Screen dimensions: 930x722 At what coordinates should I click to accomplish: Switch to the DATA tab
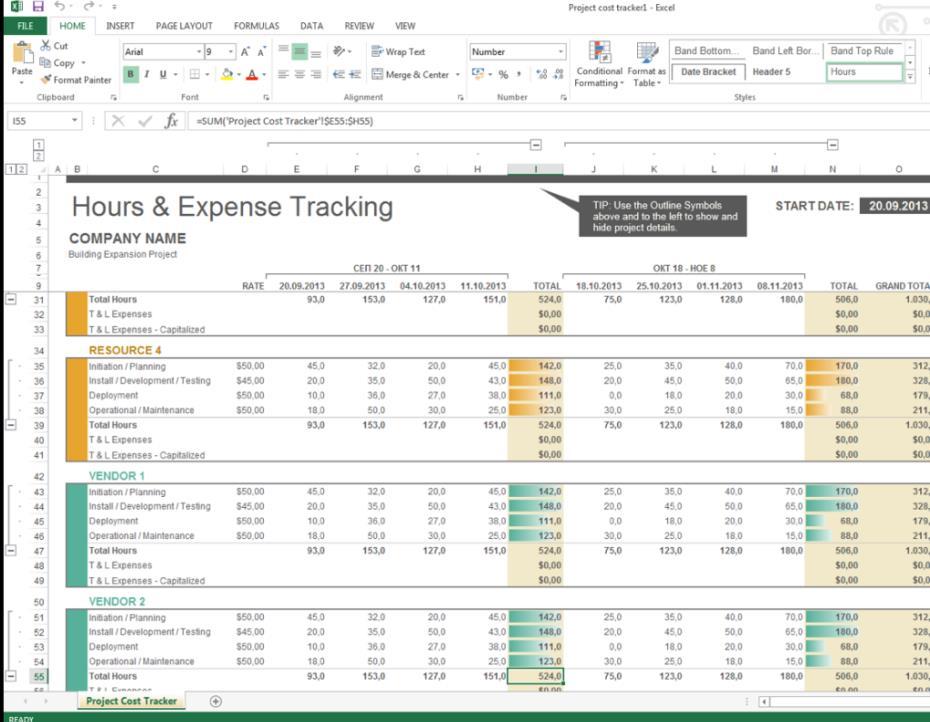coord(311,26)
